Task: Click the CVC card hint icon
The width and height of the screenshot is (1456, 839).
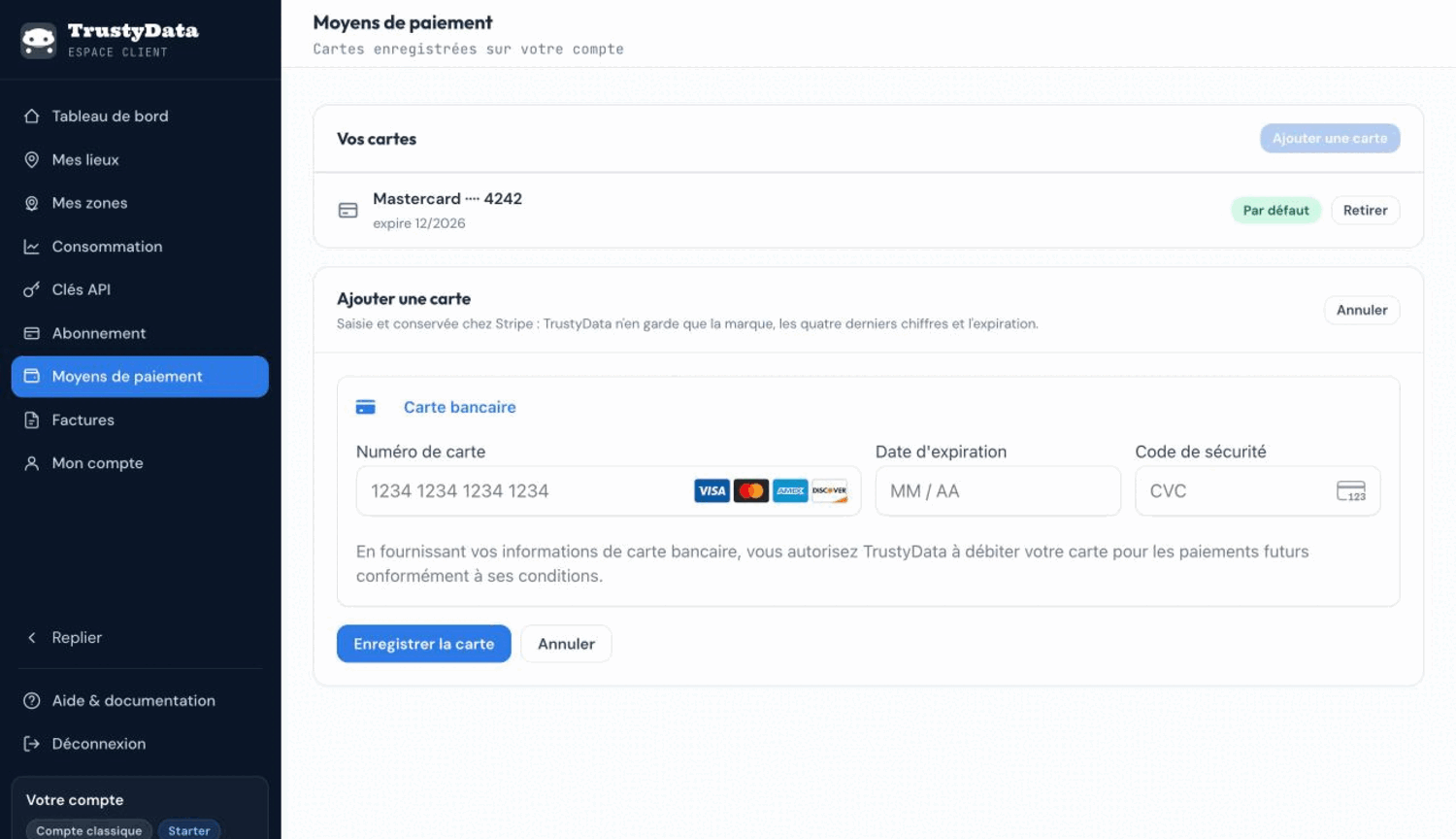Action: pyautogui.click(x=1351, y=491)
